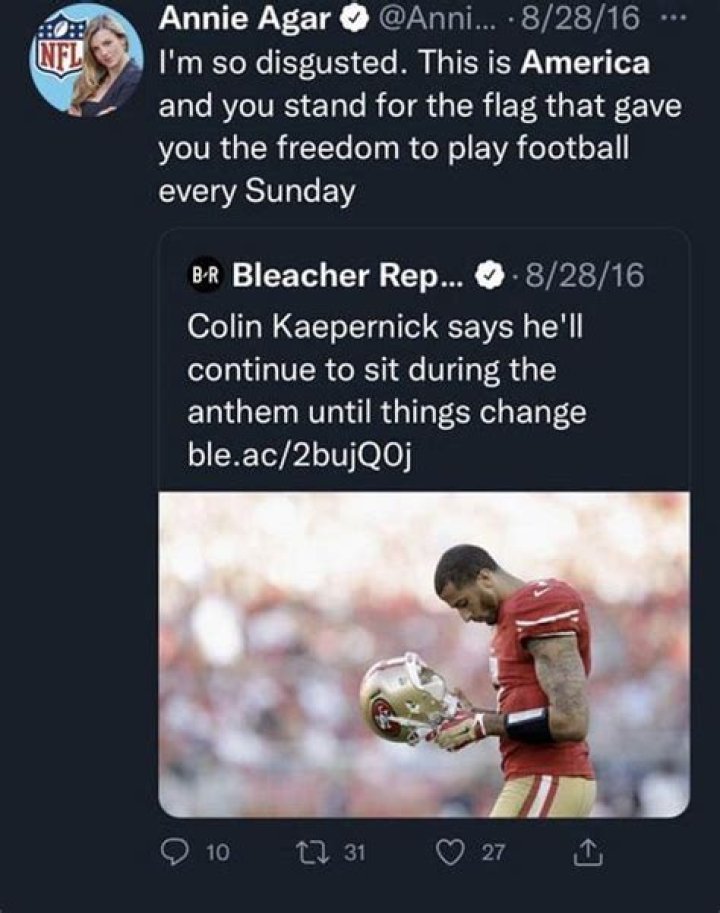Open Annie Agar's profile picture
The width and height of the screenshot is (720, 913).
coord(85,59)
